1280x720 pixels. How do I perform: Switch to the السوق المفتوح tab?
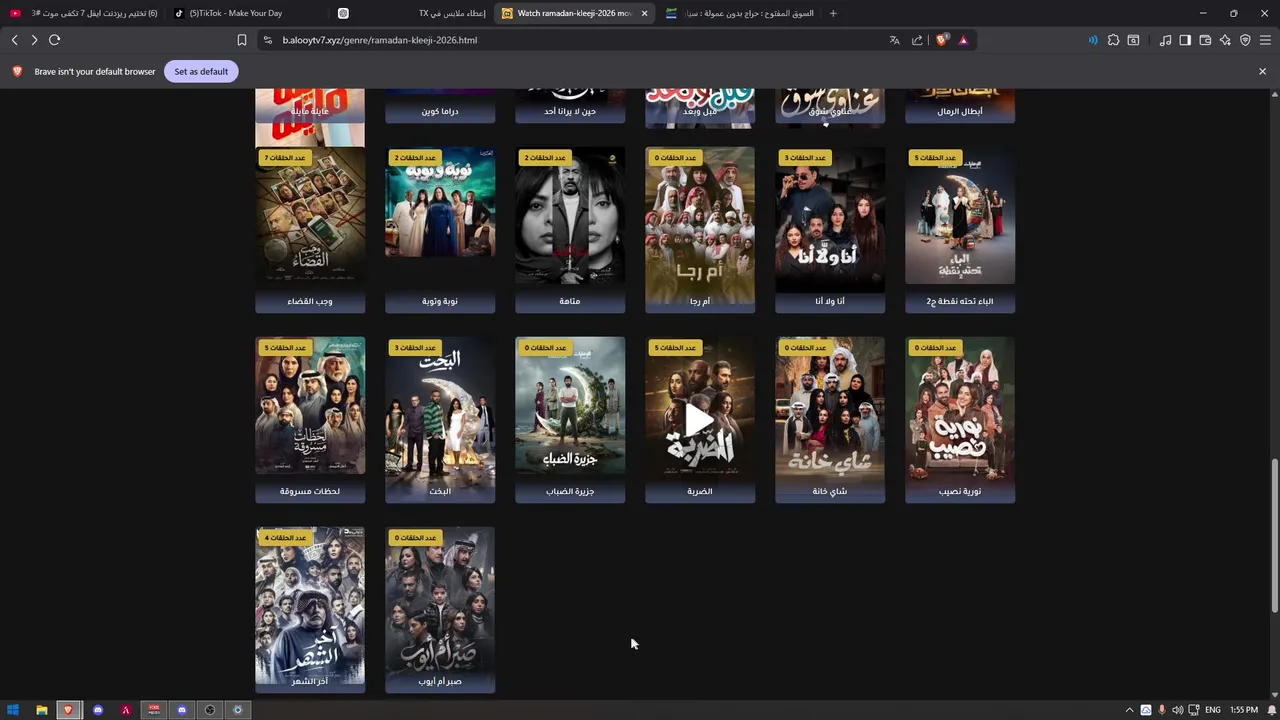tap(740, 13)
